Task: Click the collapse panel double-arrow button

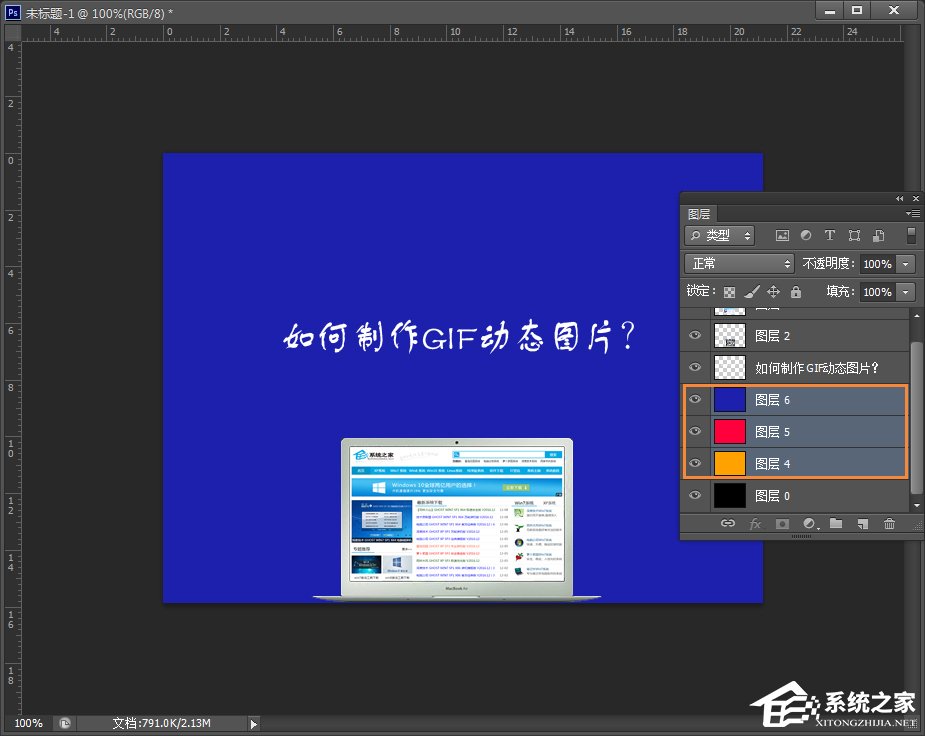Action: [x=898, y=199]
